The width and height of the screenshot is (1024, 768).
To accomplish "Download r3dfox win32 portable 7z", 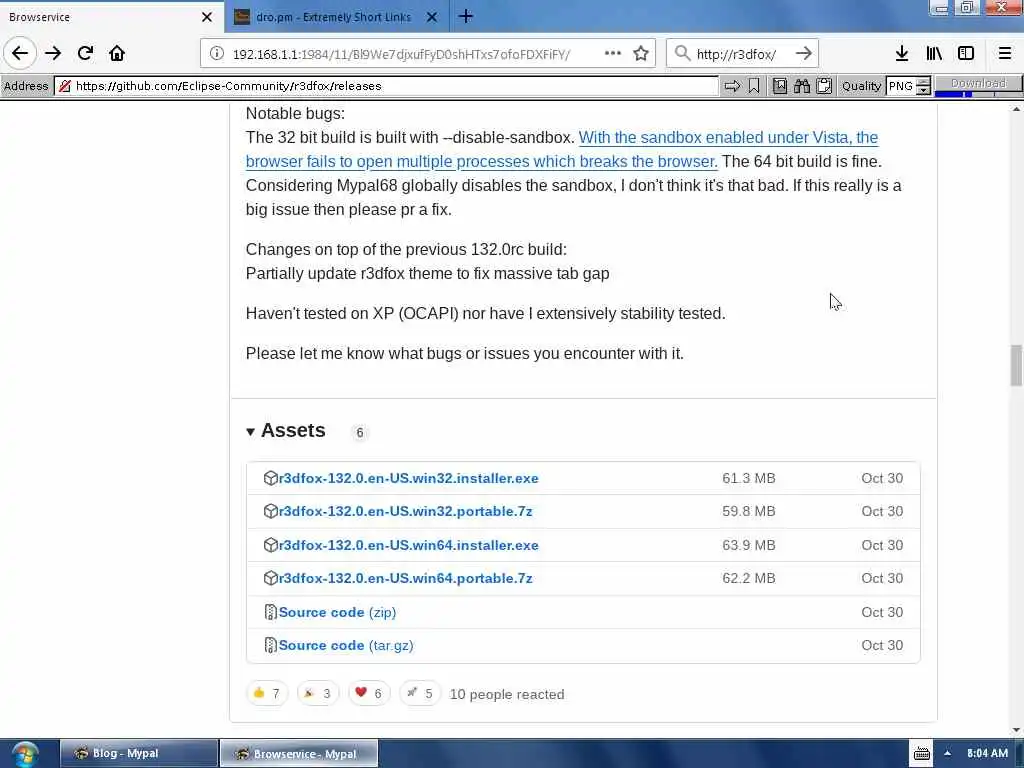I will click(x=405, y=511).
